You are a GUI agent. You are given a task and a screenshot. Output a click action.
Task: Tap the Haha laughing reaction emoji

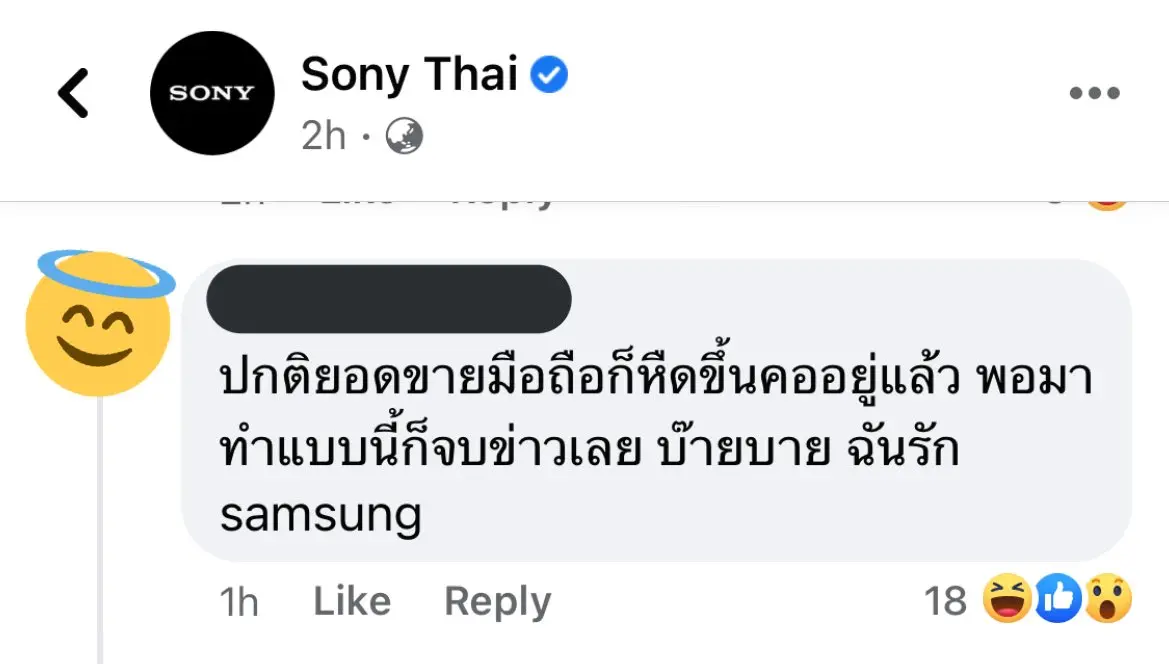click(x=1006, y=600)
